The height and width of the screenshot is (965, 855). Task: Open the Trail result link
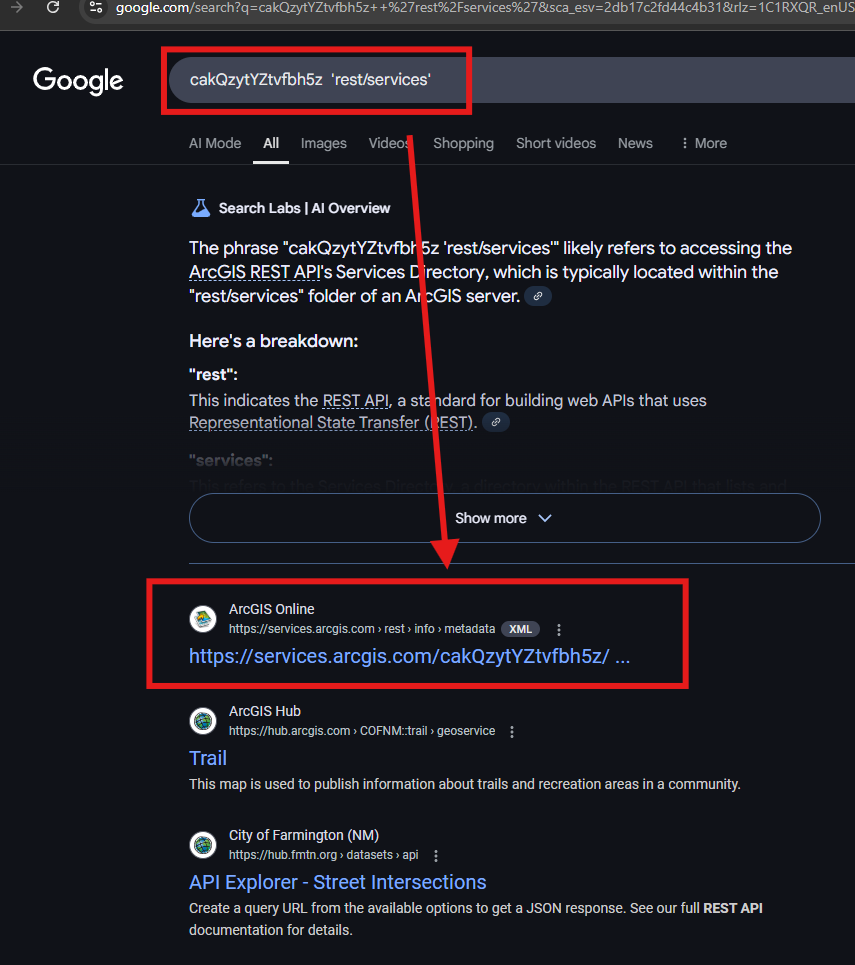207,758
